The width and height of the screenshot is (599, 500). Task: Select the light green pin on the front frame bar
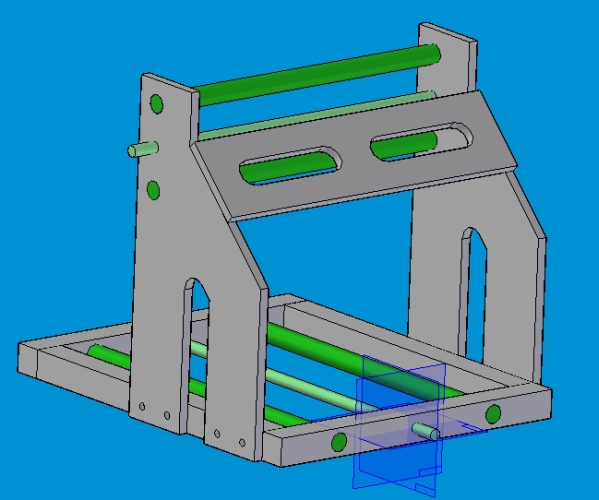pos(426,431)
